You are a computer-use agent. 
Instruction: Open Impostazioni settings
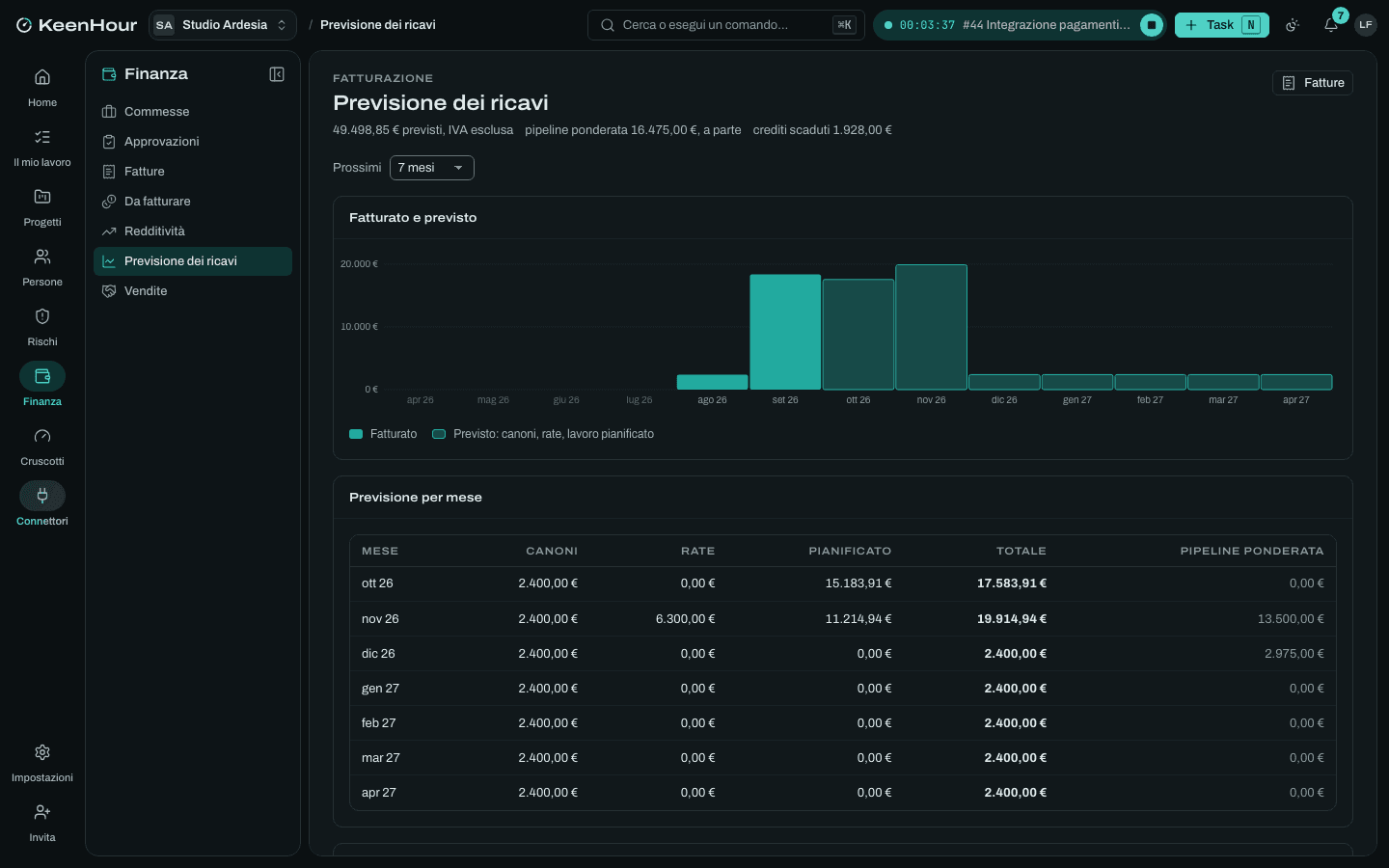click(42, 762)
